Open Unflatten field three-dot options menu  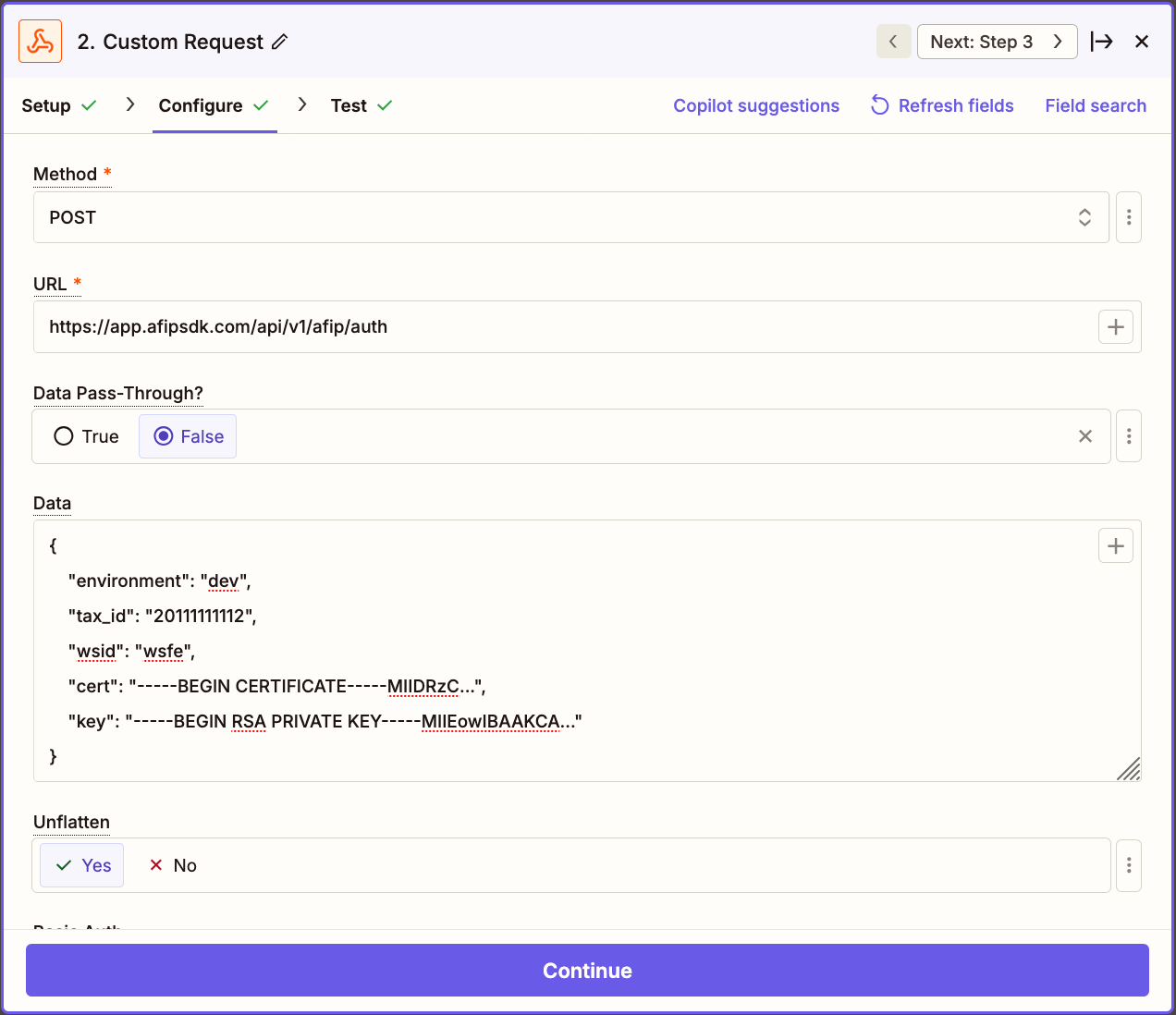pyautogui.click(x=1129, y=865)
